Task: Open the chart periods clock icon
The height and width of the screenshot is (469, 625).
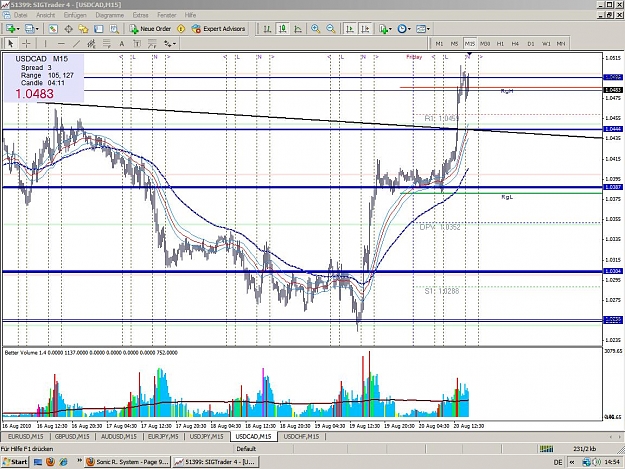Action: click(402, 29)
